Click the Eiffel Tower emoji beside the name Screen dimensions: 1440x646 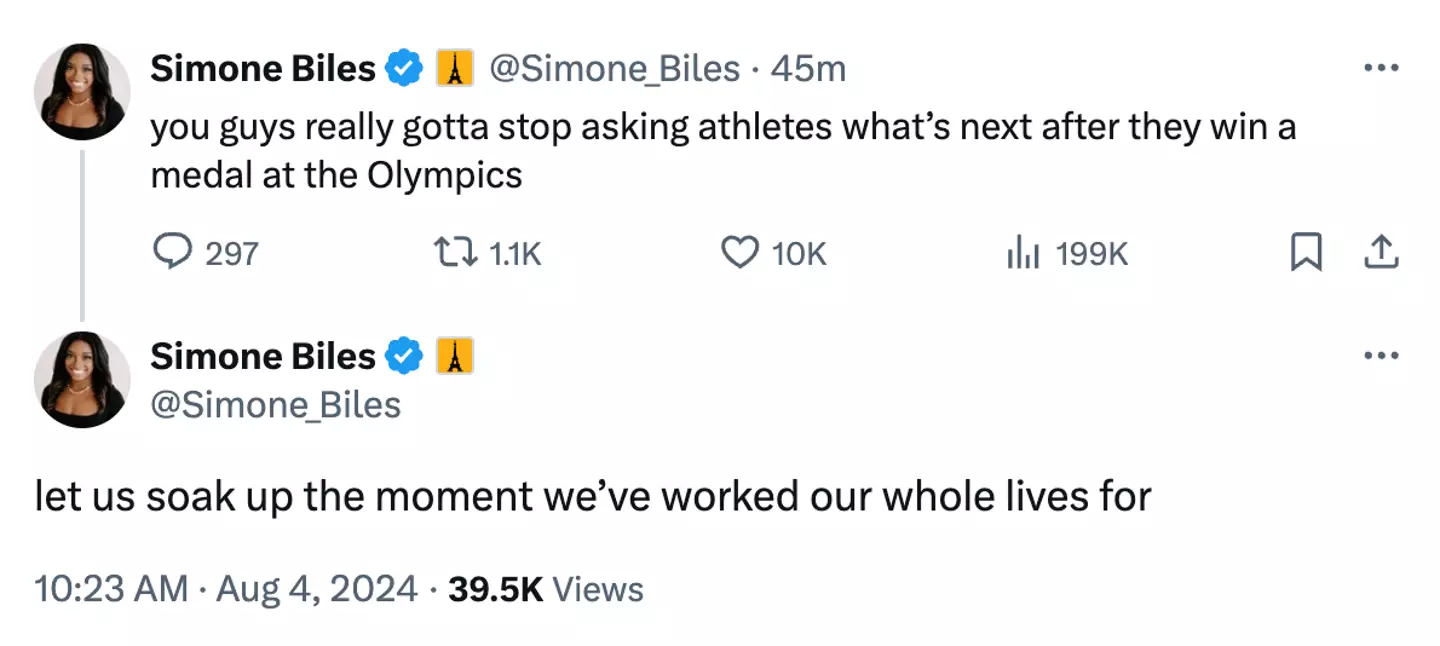455,68
